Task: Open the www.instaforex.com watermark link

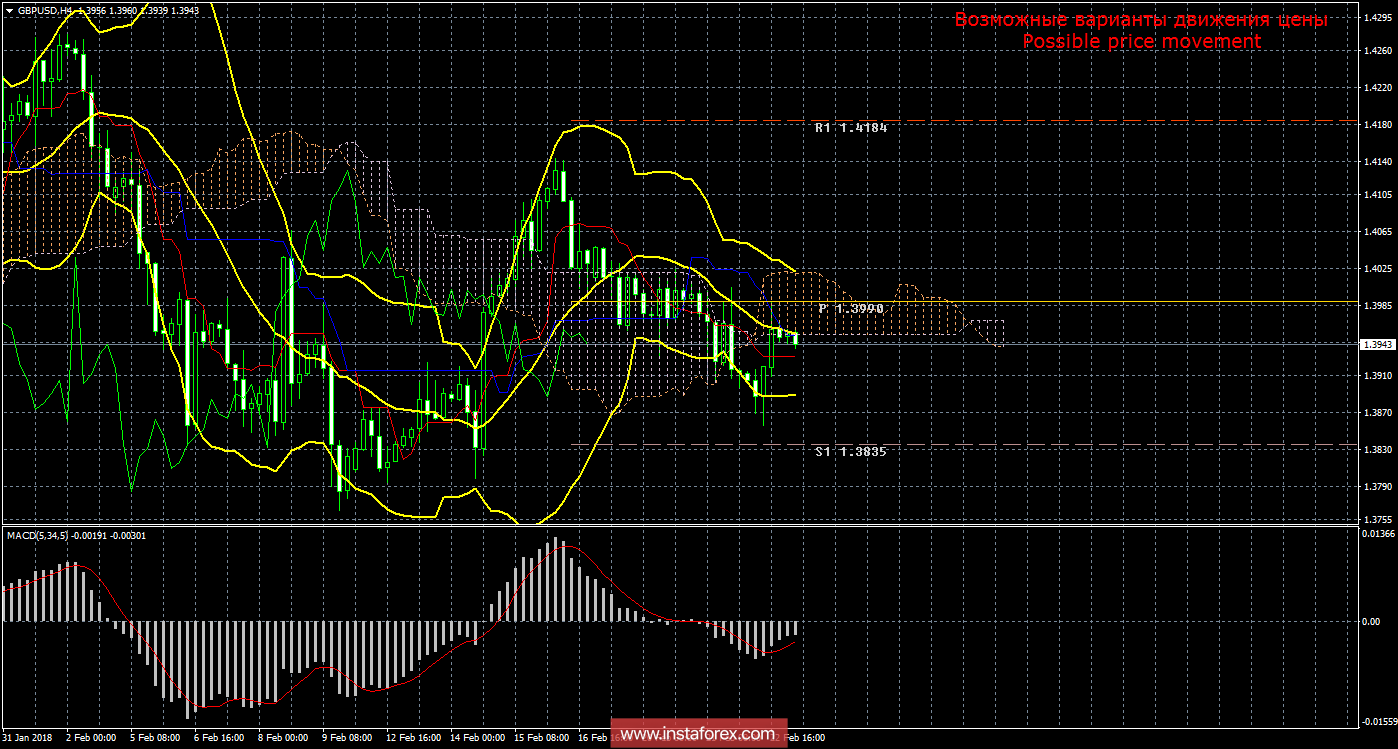Action: pos(699,735)
